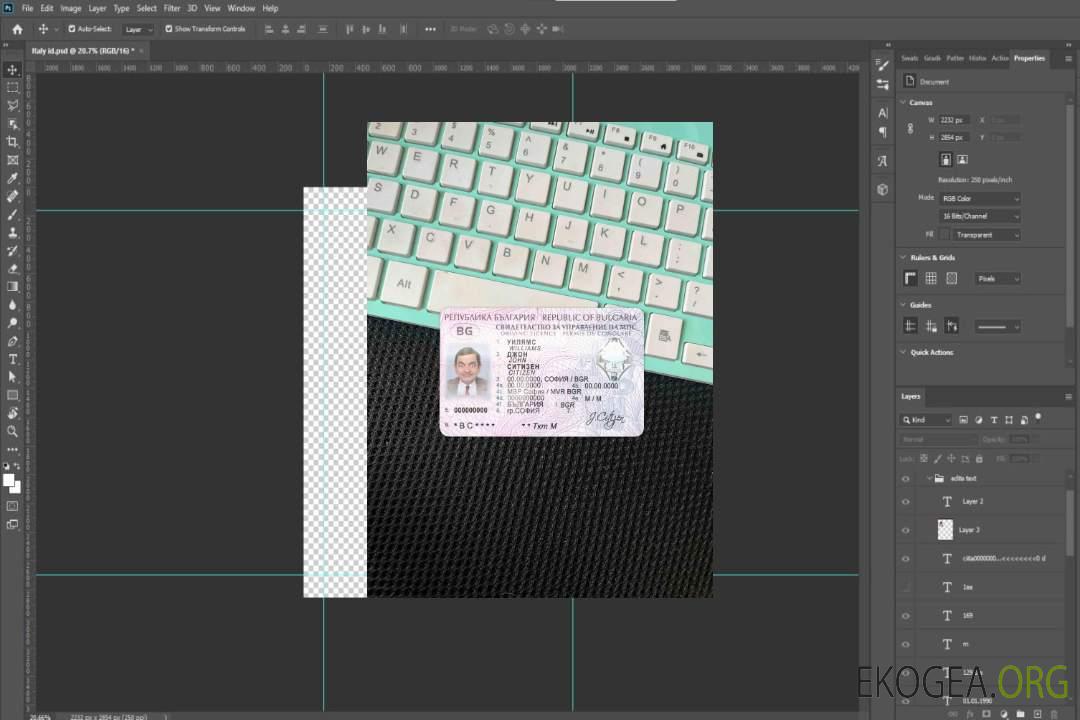This screenshot has height=720, width=1080.
Task: Open the 3D panel cube icon
Action: point(882,189)
